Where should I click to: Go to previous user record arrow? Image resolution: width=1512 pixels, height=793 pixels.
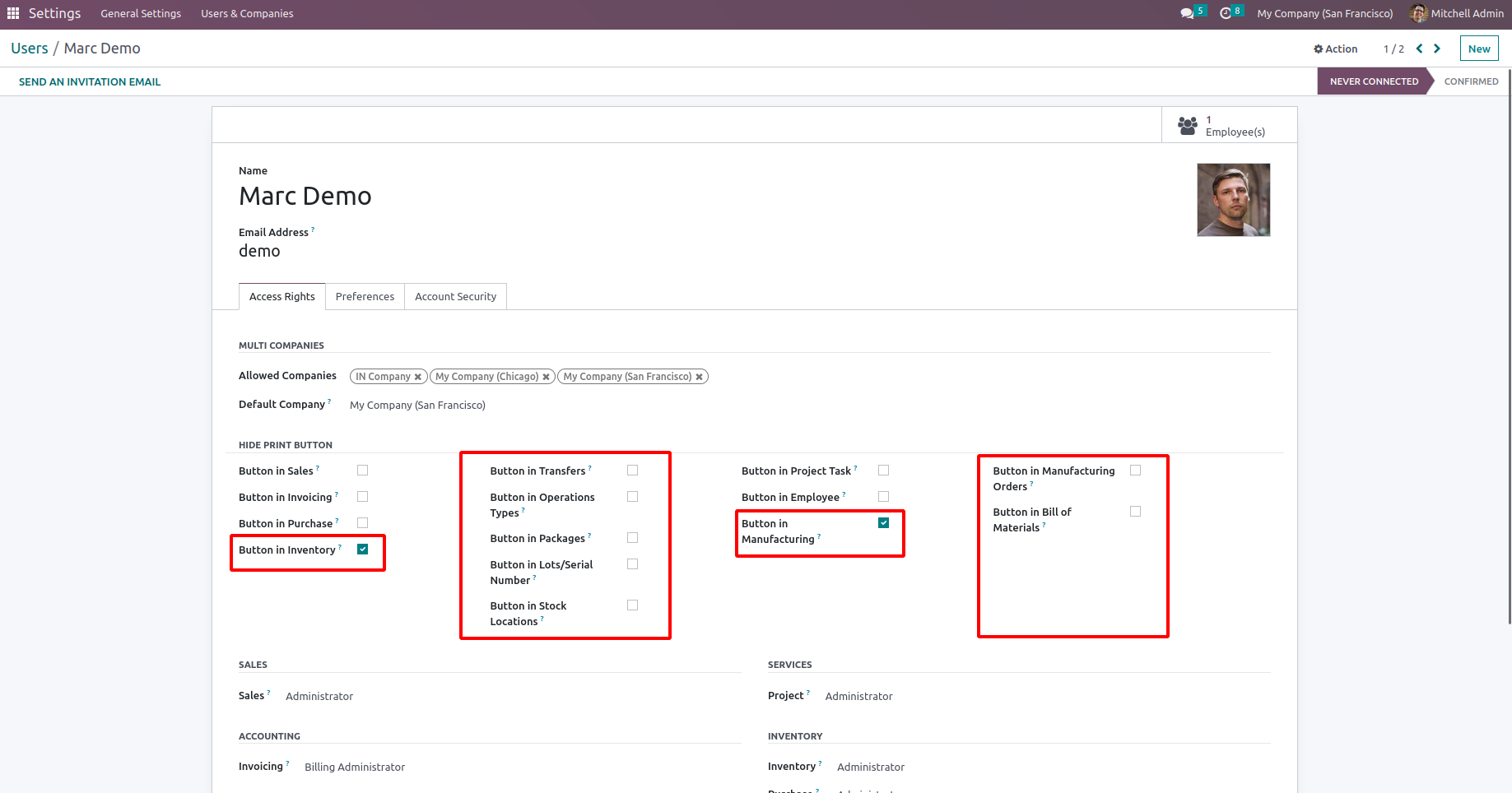(1419, 49)
